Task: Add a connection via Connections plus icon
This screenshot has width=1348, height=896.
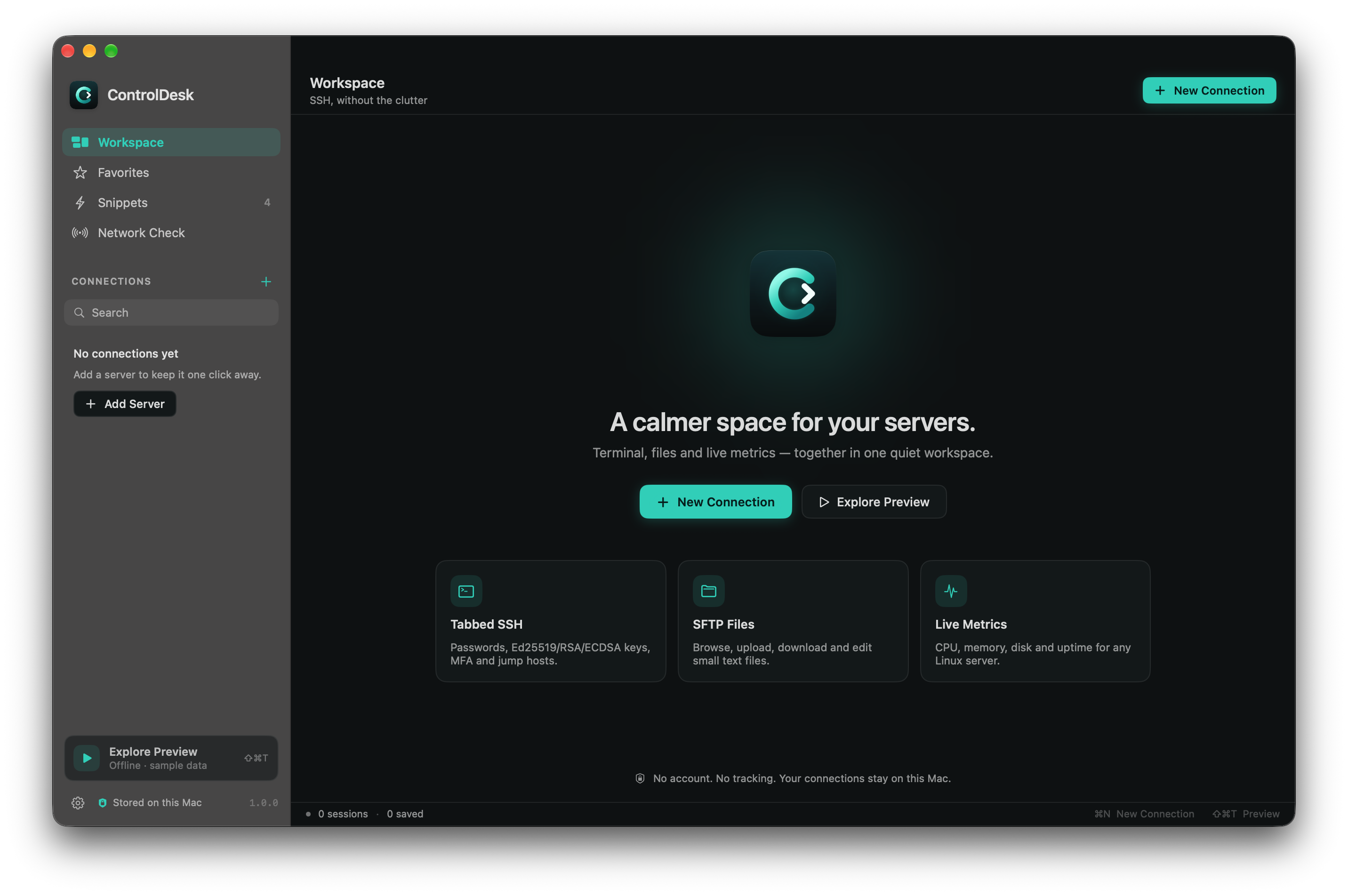Action: [266, 282]
